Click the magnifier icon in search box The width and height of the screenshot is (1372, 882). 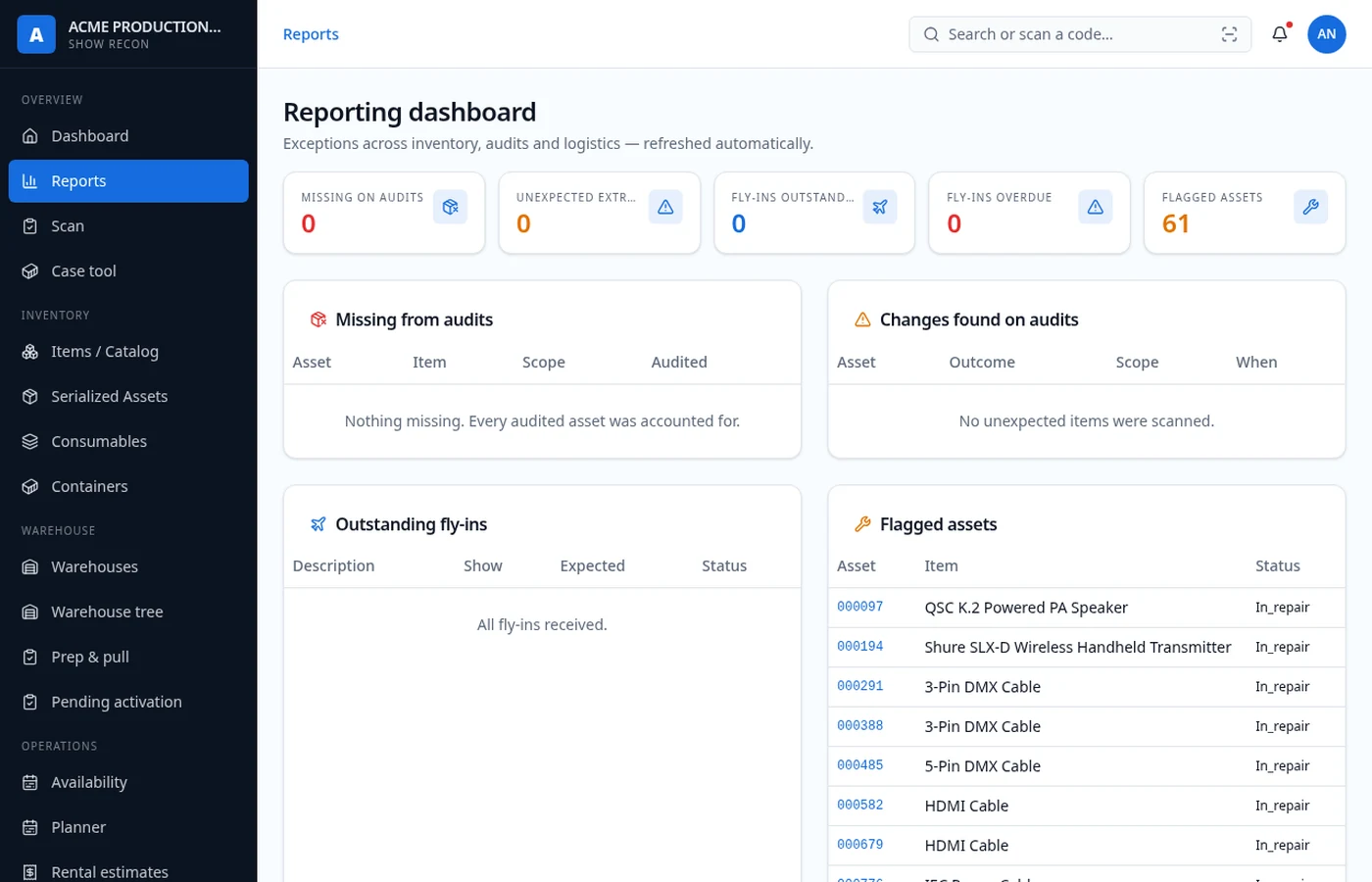point(931,34)
